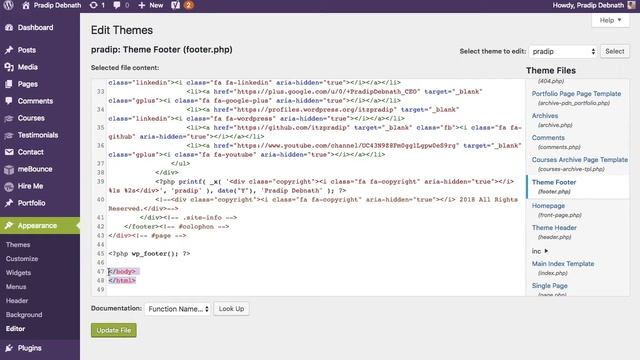Click the Plugins plug icon

(9, 348)
